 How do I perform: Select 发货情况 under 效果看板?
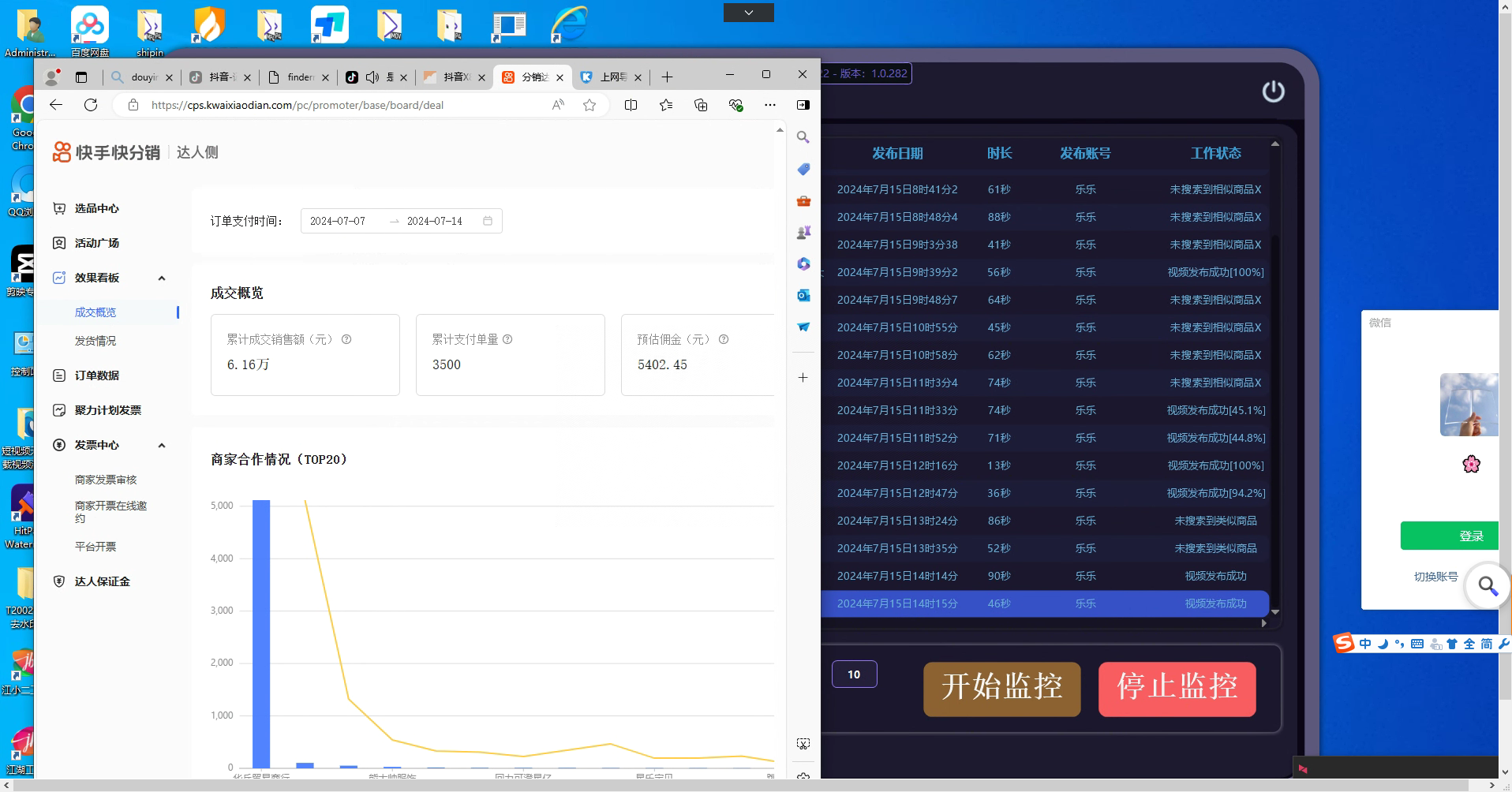coord(95,341)
